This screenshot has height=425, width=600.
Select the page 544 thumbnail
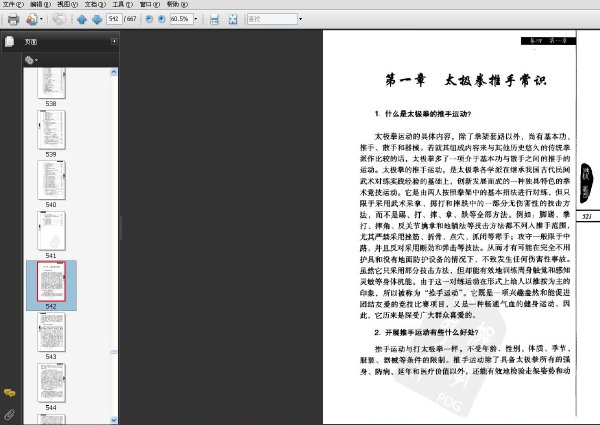click(x=51, y=383)
